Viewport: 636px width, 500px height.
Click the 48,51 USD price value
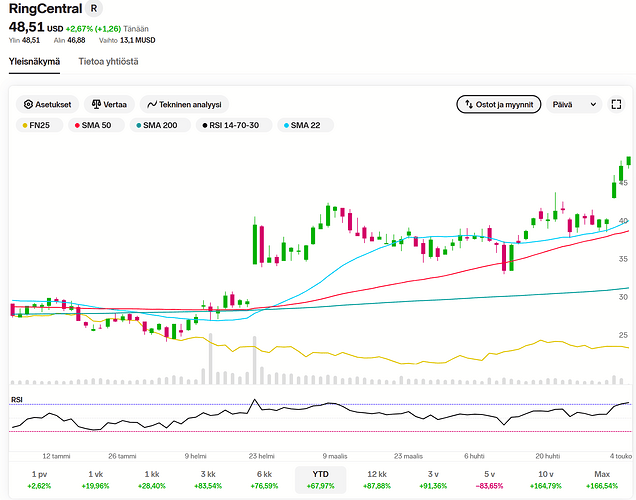[36, 27]
